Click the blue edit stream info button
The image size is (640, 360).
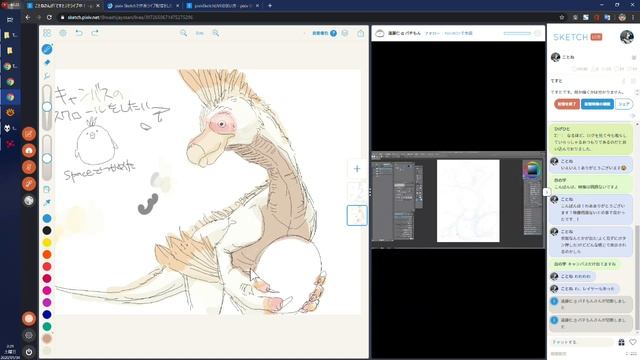[x=597, y=104]
